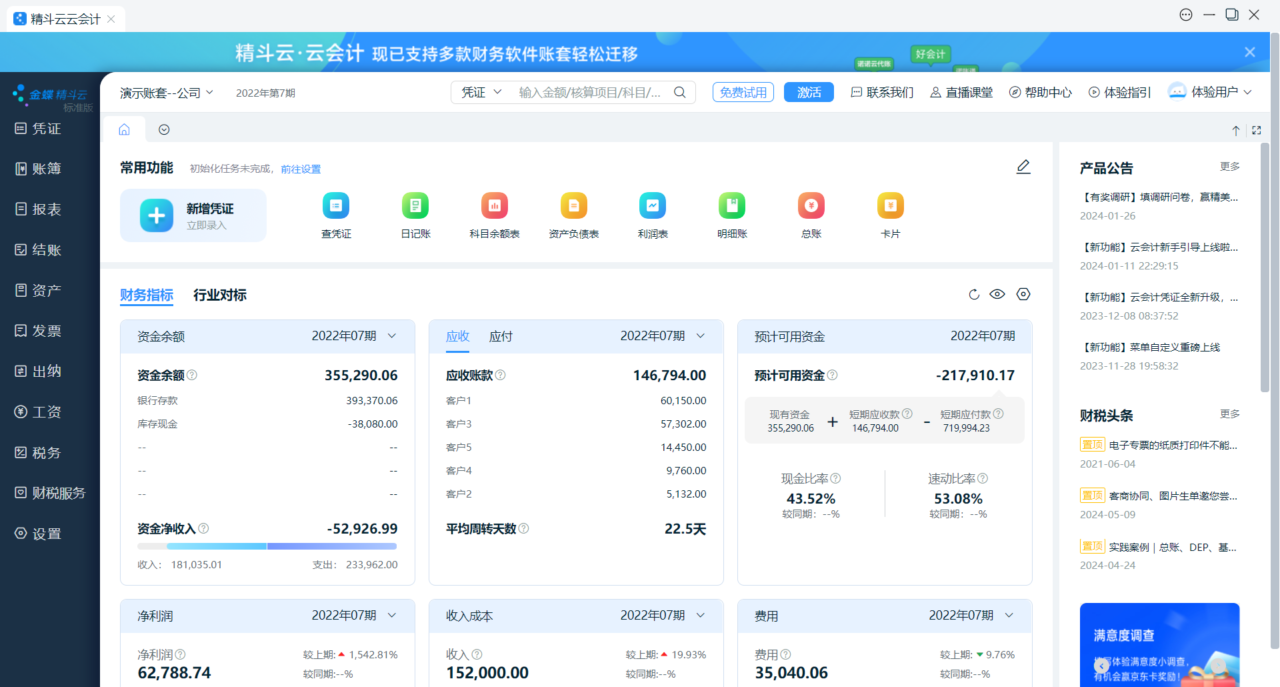Open the 科目余额表 shortcut icon
This screenshot has width=1280, height=687.
click(x=494, y=206)
